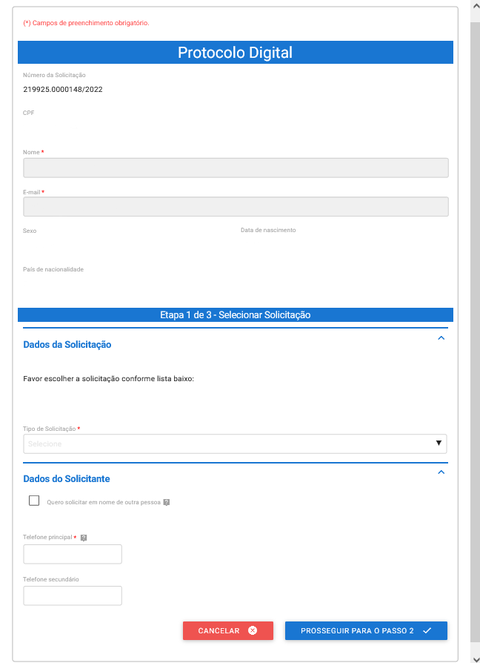Click the X icon on Cancelar button
Viewport: 480px width, 663px height.
(x=252, y=630)
